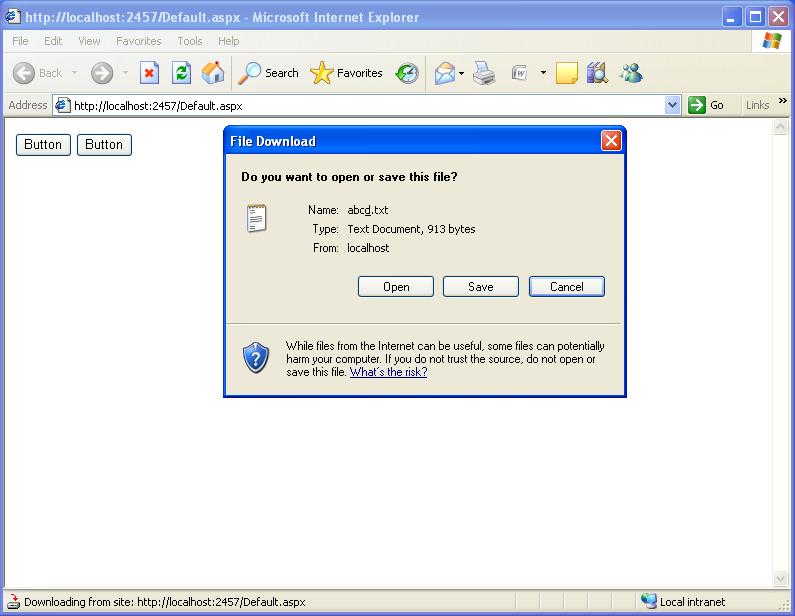Open the Edit button dropdown arrow
The height and width of the screenshot is (616, 795).
(x=543, y=73)
